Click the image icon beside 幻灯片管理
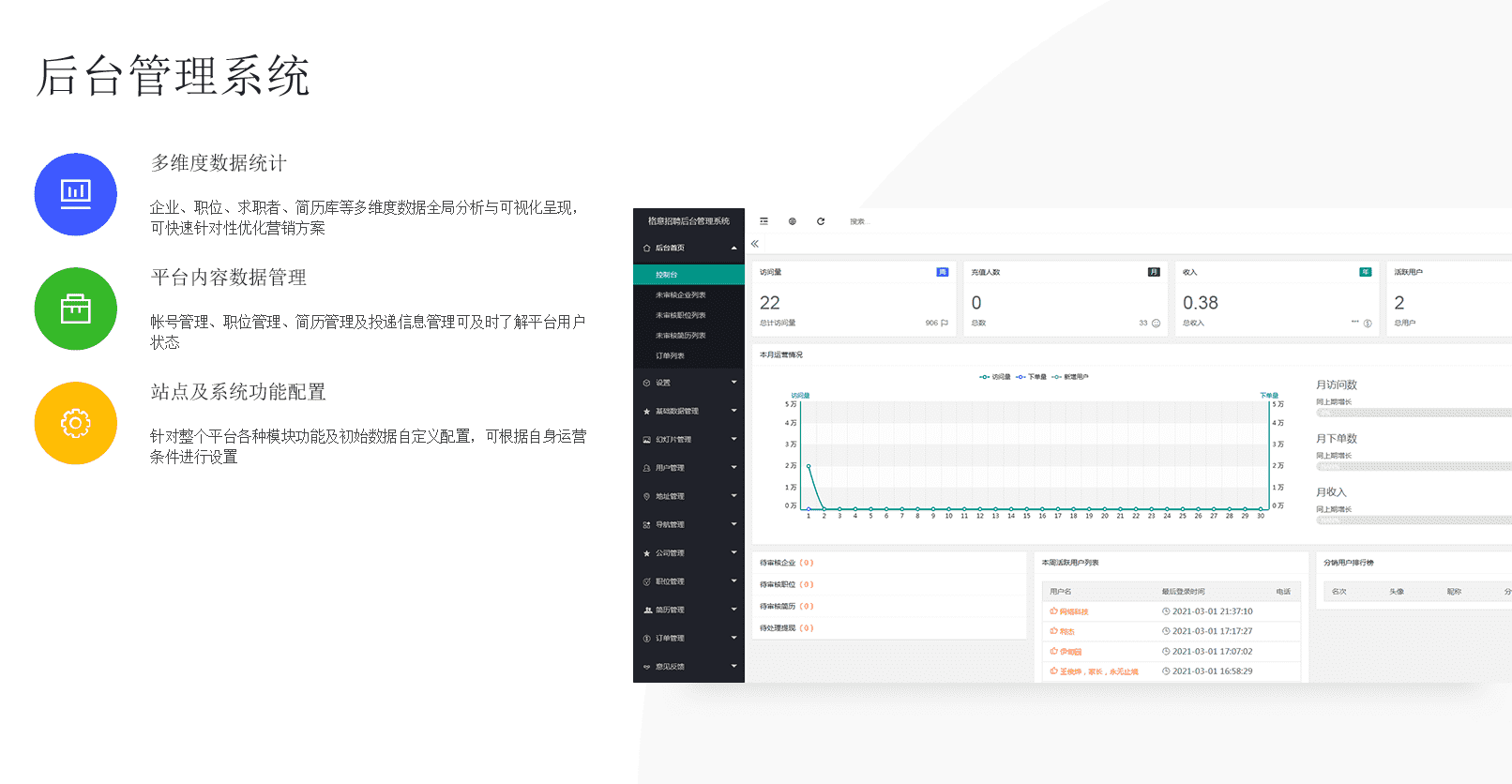Viewport: 1512px width, 784px height. click(647, 439)
